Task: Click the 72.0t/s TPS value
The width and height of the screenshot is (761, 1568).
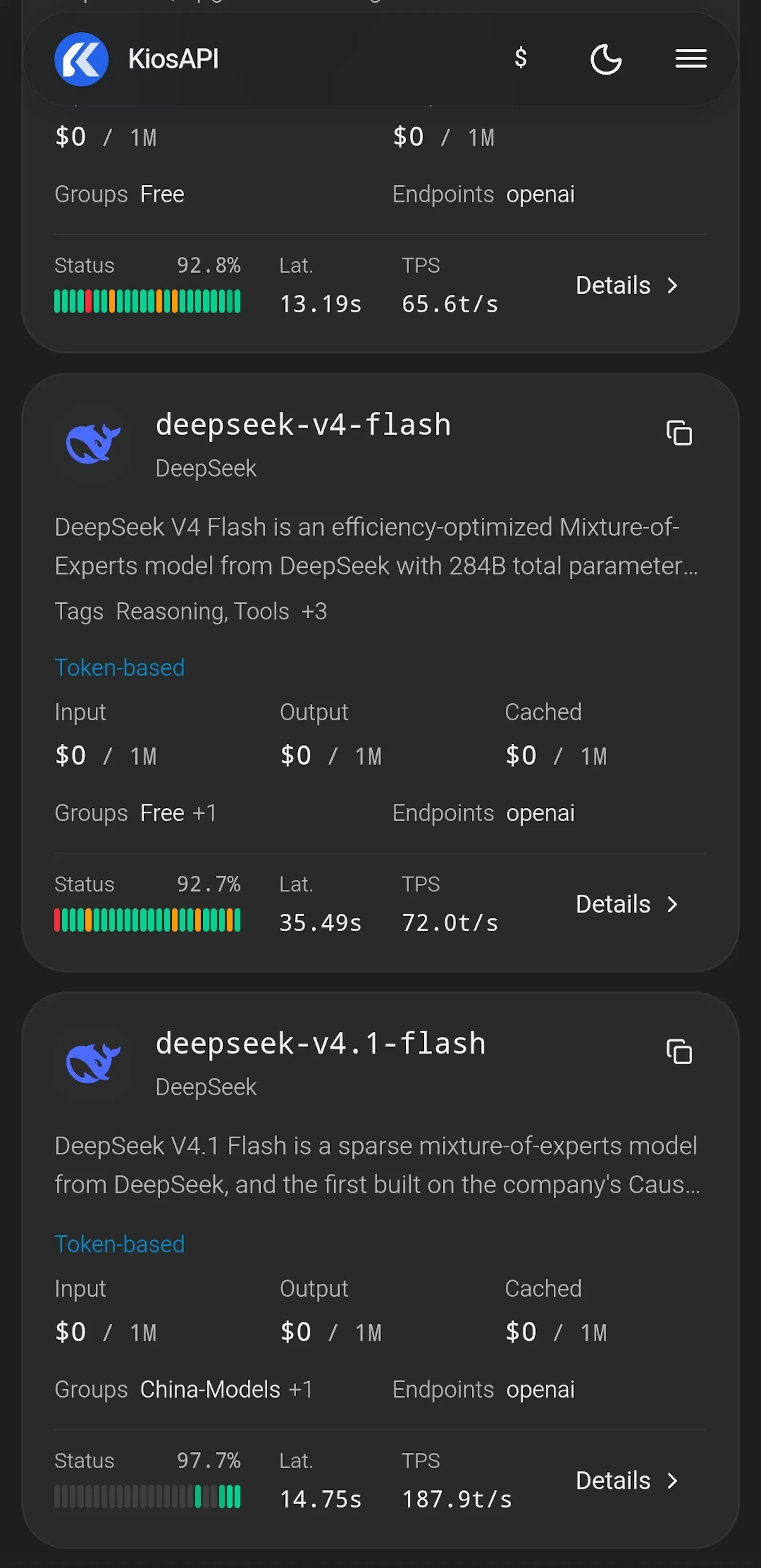Action: pyautogui.click(x=450, y=923)
